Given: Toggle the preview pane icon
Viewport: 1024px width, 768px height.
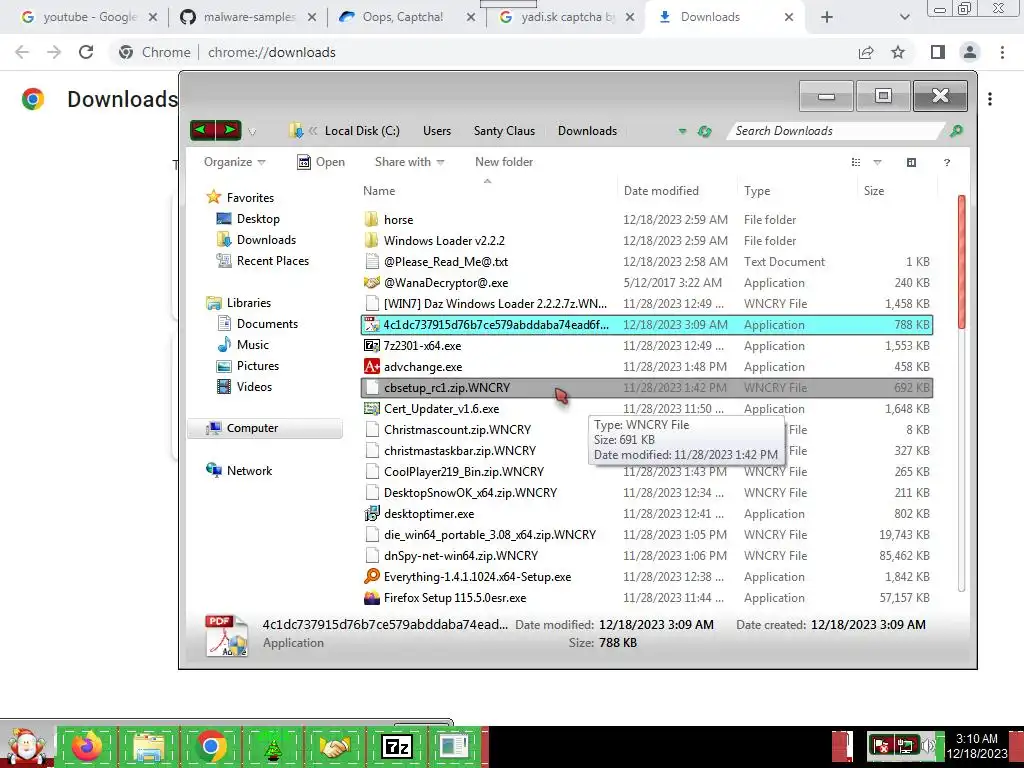Looking at the screenshot, I should pyautogui.click(x=912, y=162).
